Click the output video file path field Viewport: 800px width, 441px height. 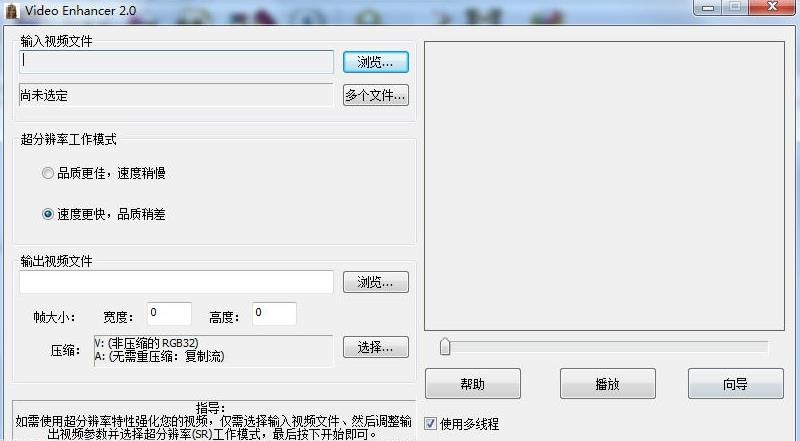(x=177, y=282)
